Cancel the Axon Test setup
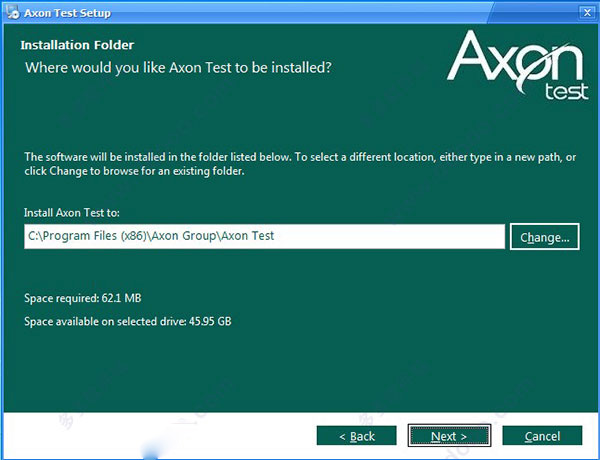 [x=542, y=436]
